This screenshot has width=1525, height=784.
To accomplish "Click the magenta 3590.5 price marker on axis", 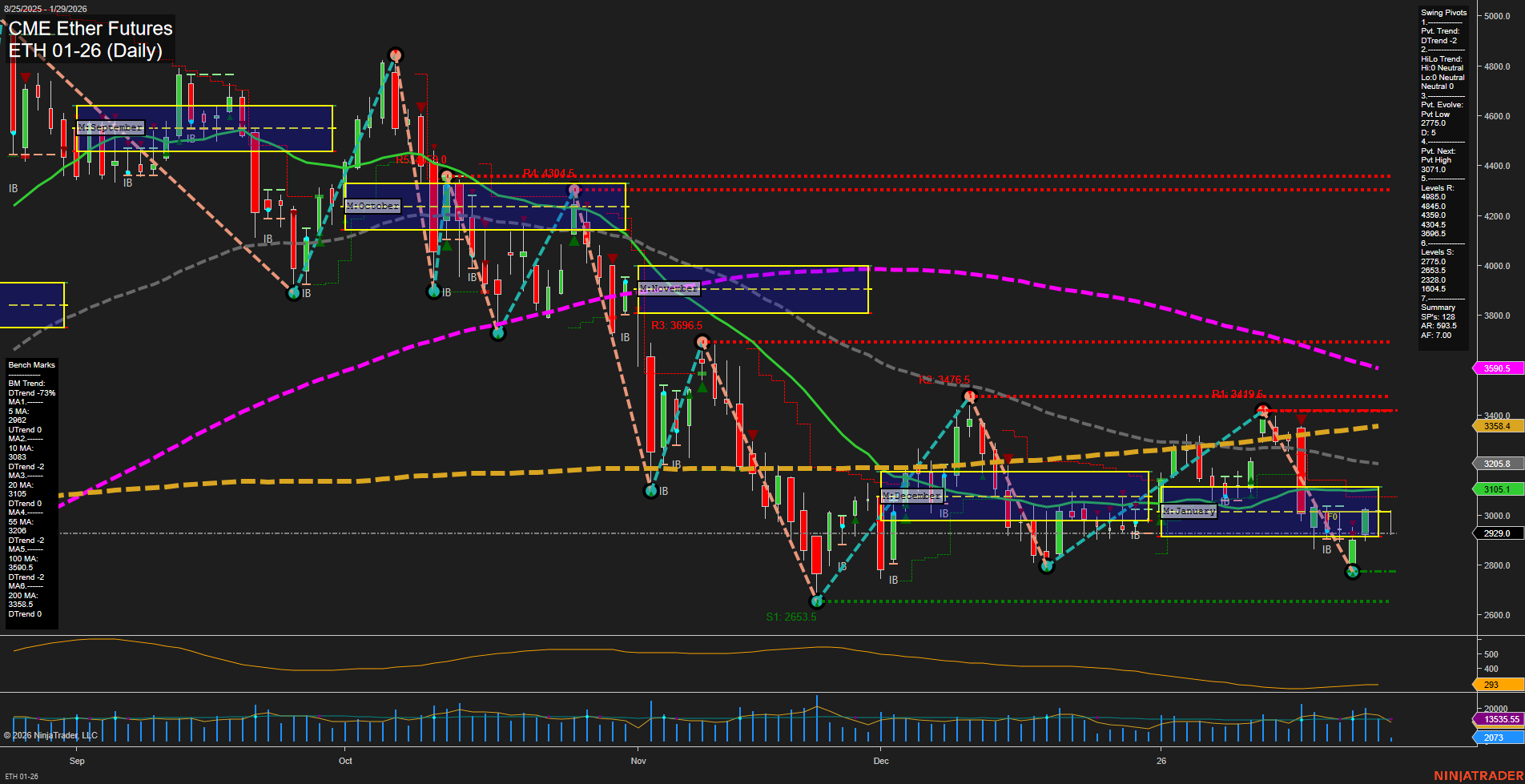I will (1497, 368).
